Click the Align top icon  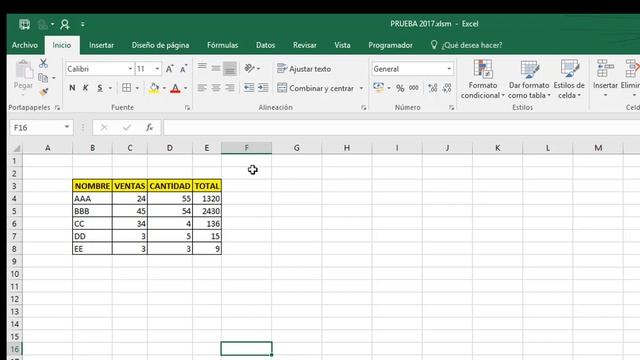tap(202, 68)
